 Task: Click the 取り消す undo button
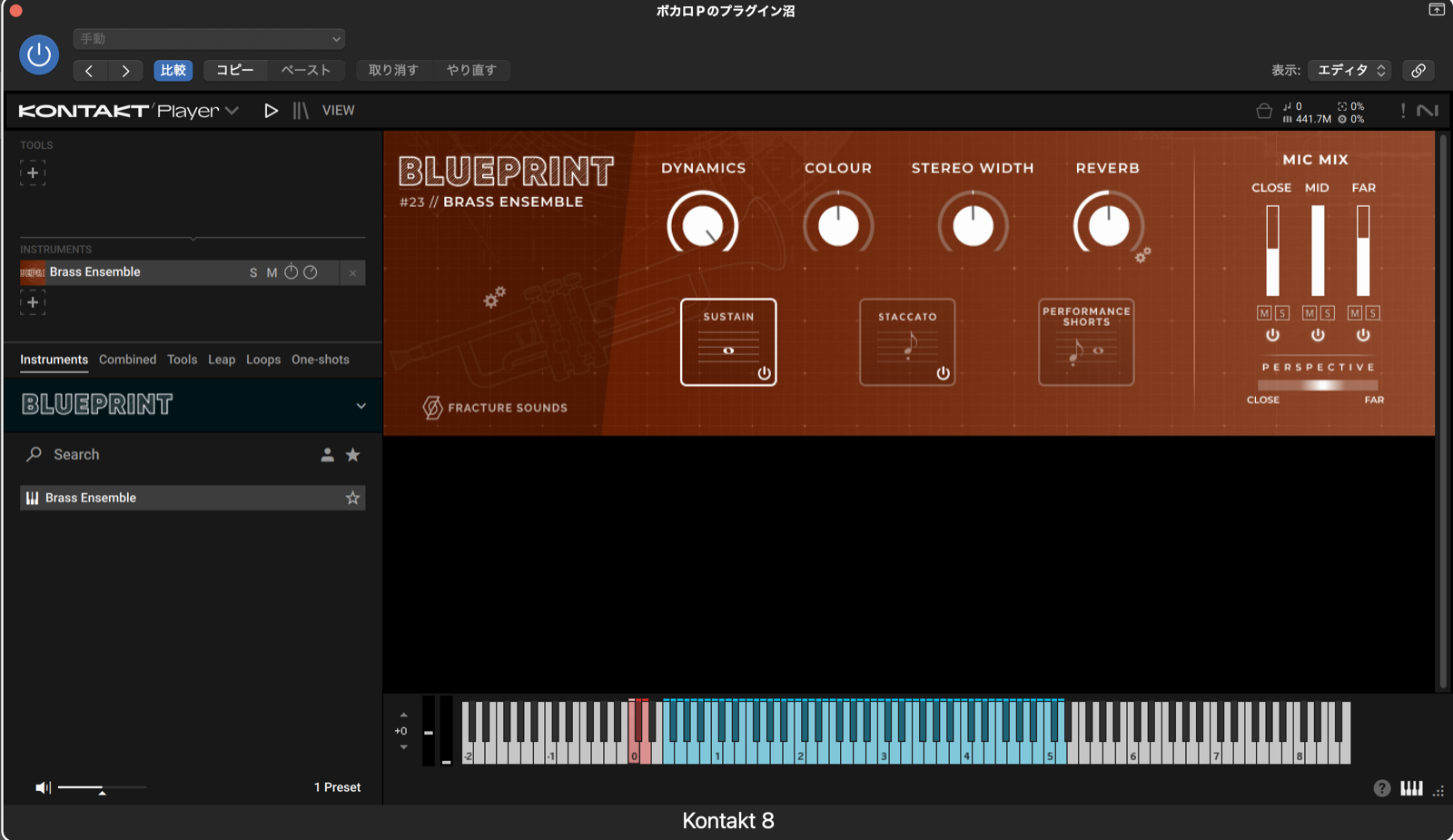click(x=393, y=70)
